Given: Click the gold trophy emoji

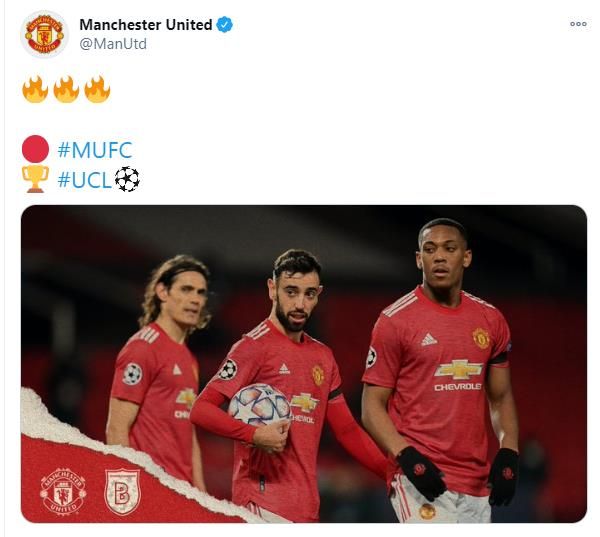Looking at the screenshot, I should [x=35, y=179].
